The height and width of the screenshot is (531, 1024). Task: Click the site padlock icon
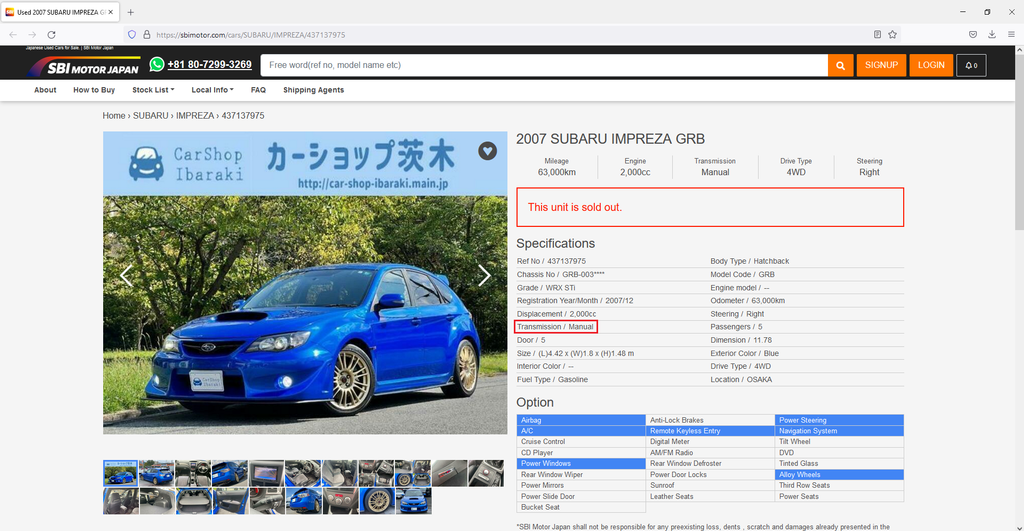[146, 35]
